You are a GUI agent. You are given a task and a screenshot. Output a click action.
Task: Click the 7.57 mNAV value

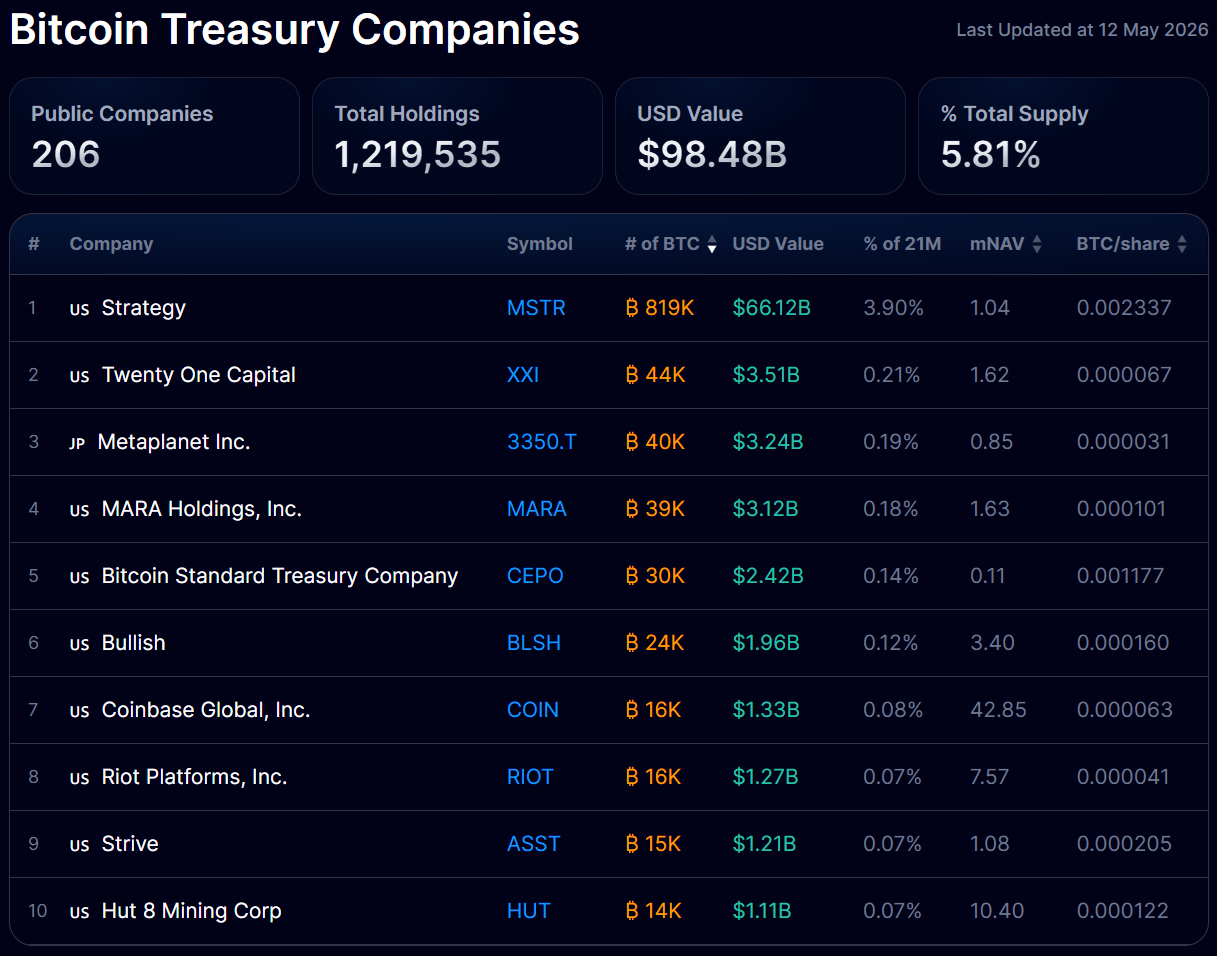[989, 777]
